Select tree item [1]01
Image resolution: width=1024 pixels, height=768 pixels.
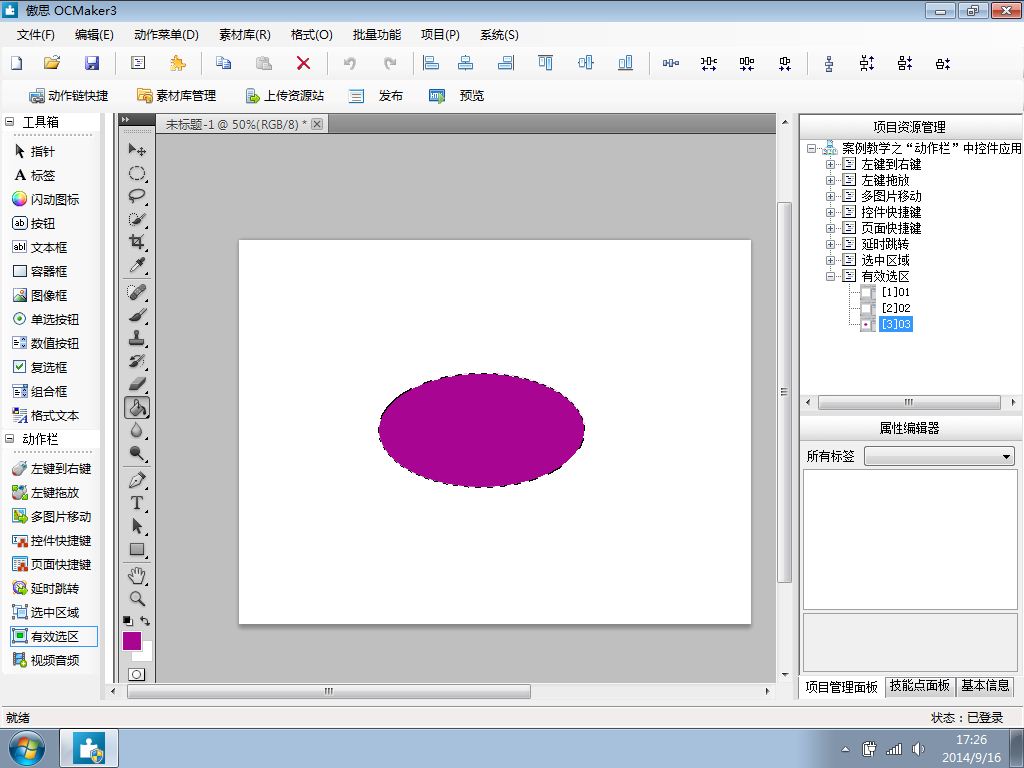pos(896,292)
